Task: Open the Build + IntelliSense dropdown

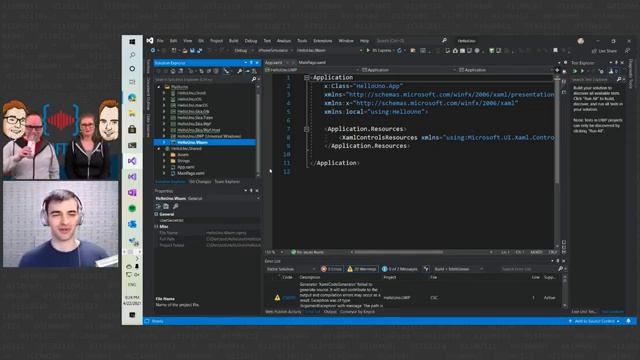Action: 458,269
